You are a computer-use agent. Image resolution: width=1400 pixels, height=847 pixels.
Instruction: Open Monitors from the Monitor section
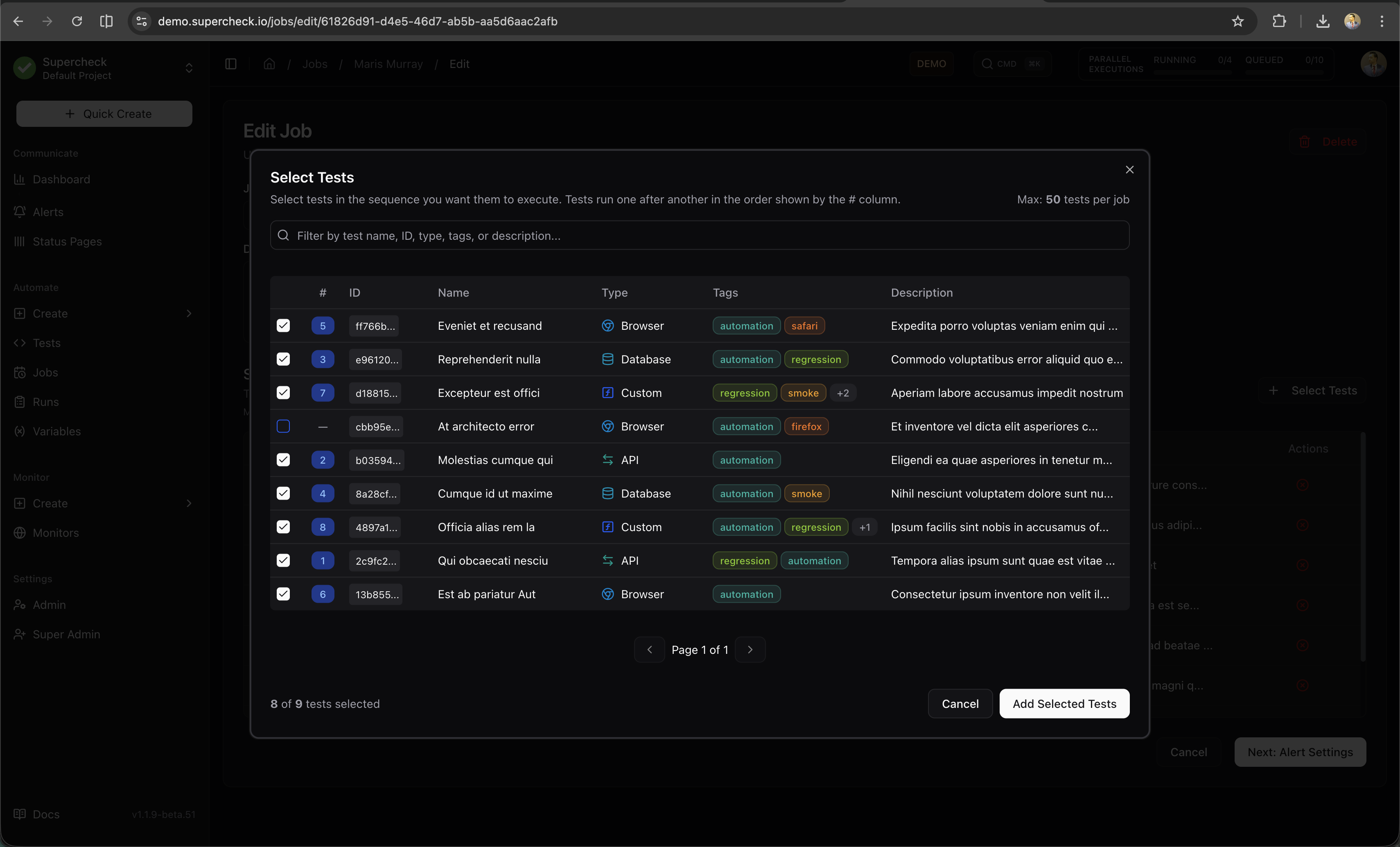point(56,533)
